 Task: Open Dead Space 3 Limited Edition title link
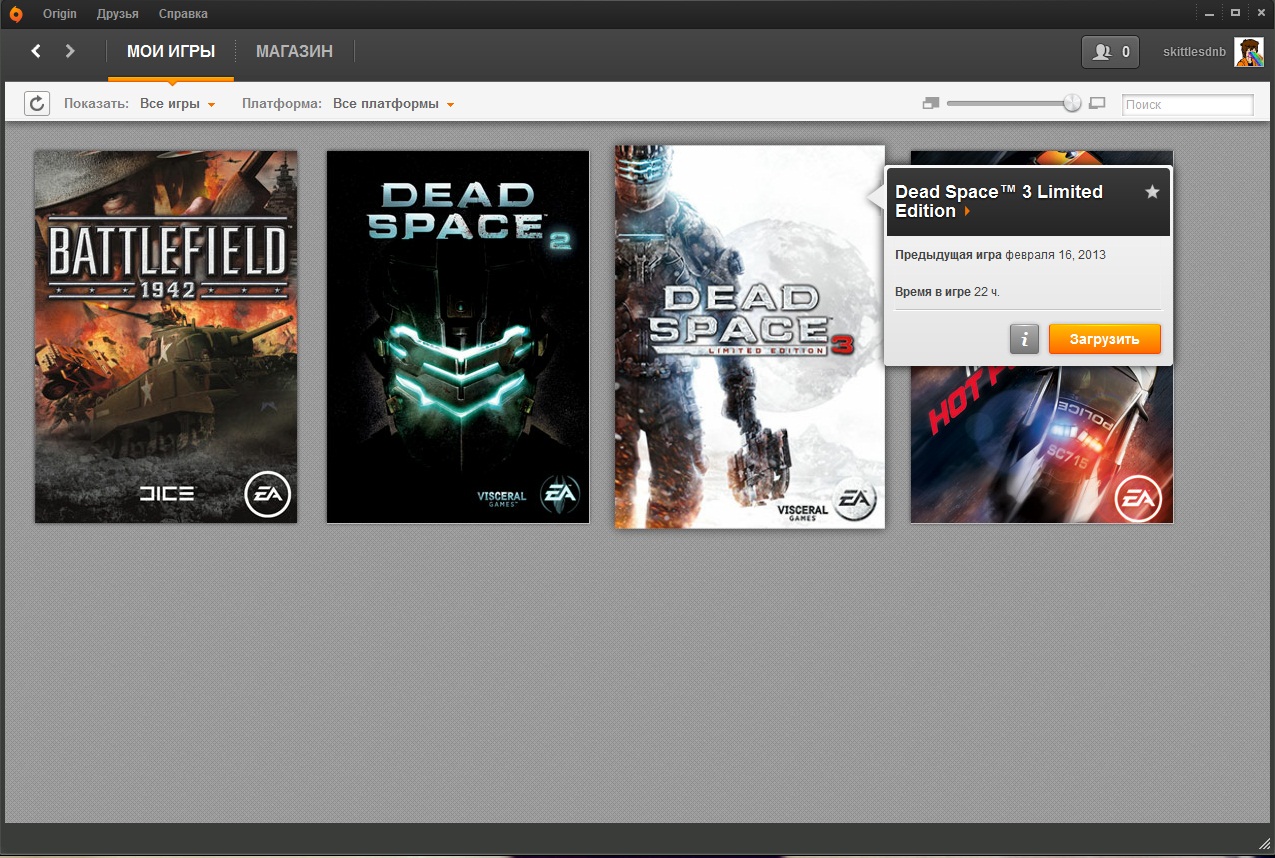[x=999, y=201]
